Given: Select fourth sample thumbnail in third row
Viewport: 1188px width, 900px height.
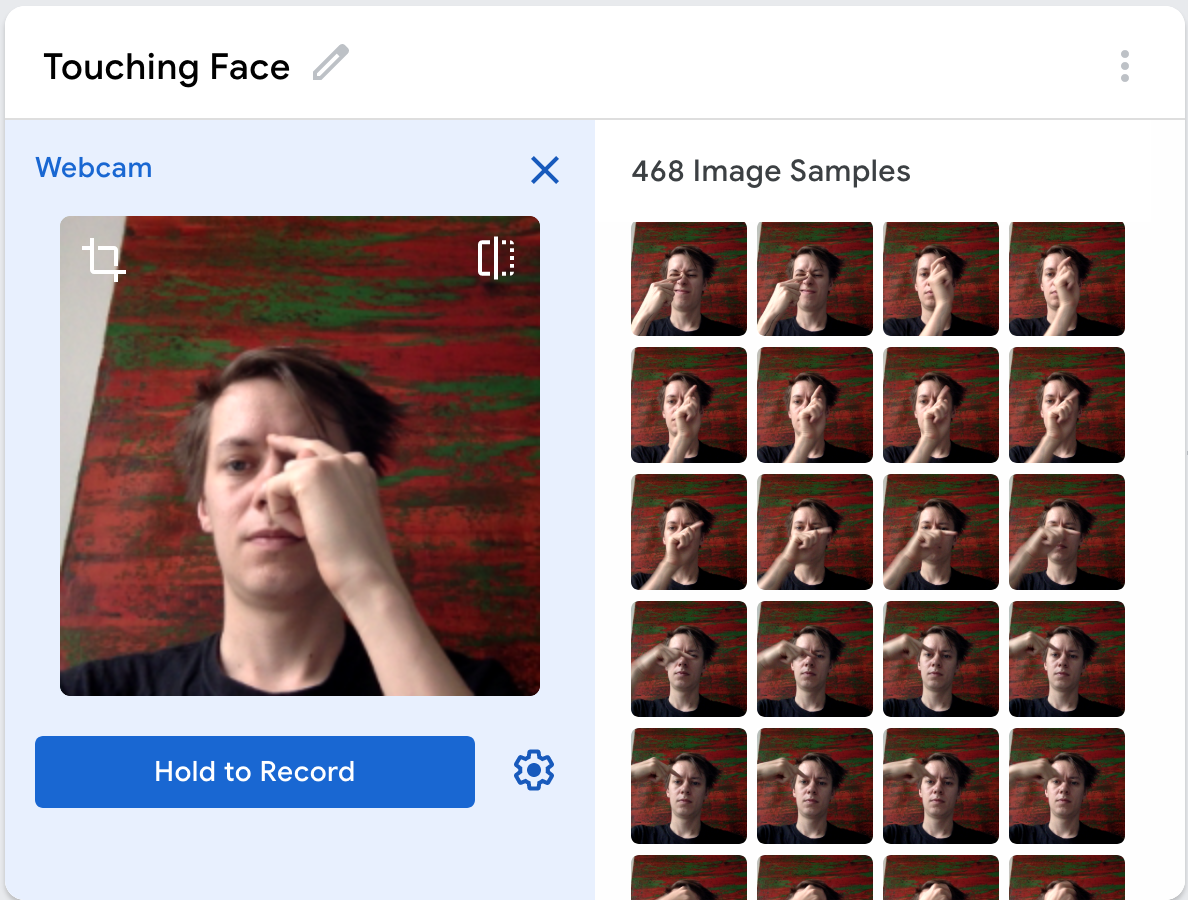Looking at the screenshot, I should click(x=1067, y=532).
